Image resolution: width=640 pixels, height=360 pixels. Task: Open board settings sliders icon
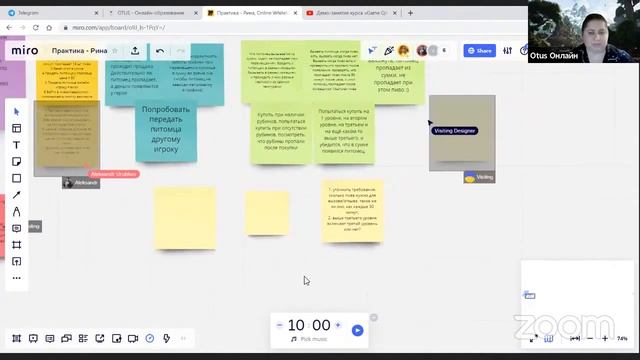pyautogui.click(x=507, y=51)
